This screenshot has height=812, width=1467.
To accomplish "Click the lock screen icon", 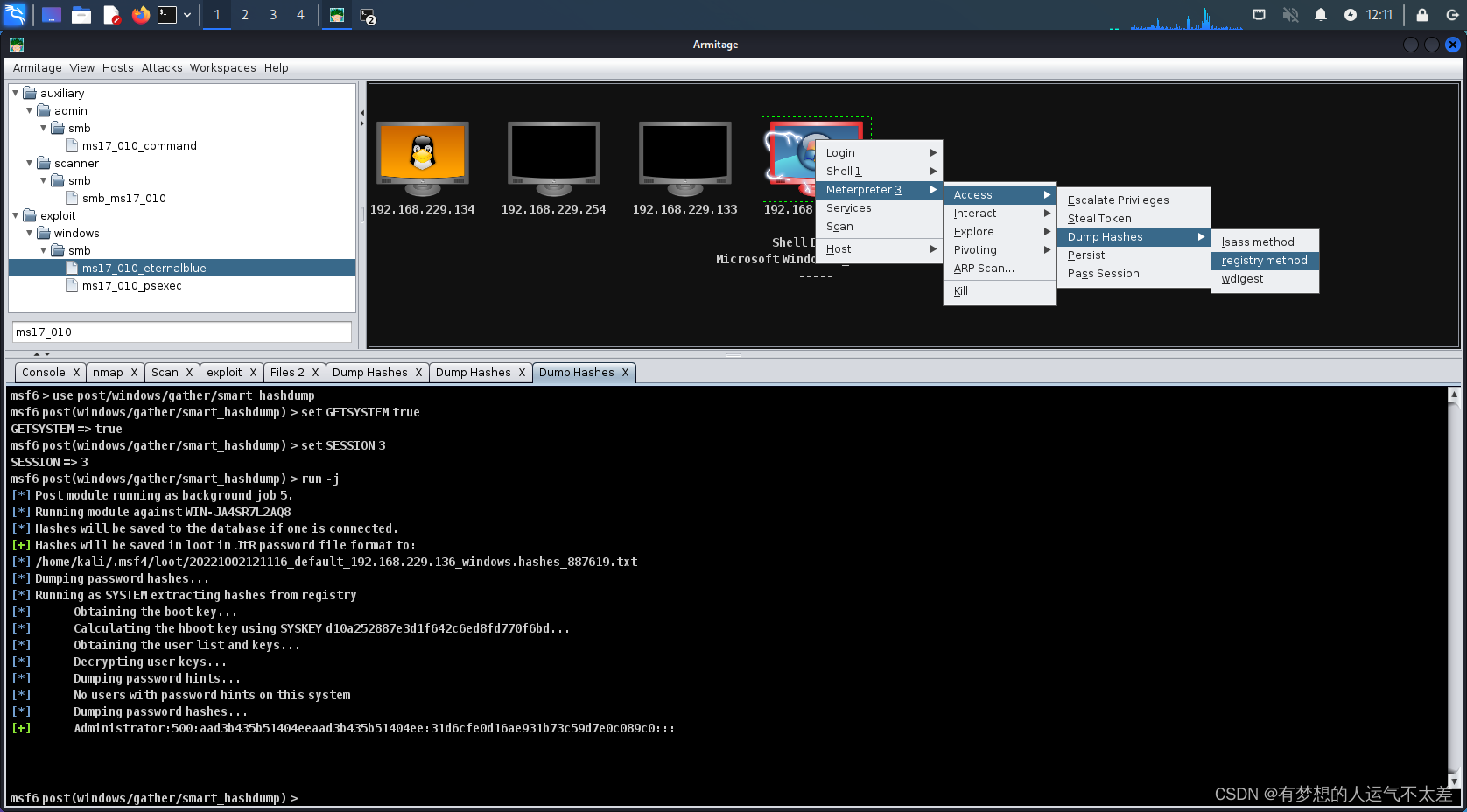I will coord(1422,15).
